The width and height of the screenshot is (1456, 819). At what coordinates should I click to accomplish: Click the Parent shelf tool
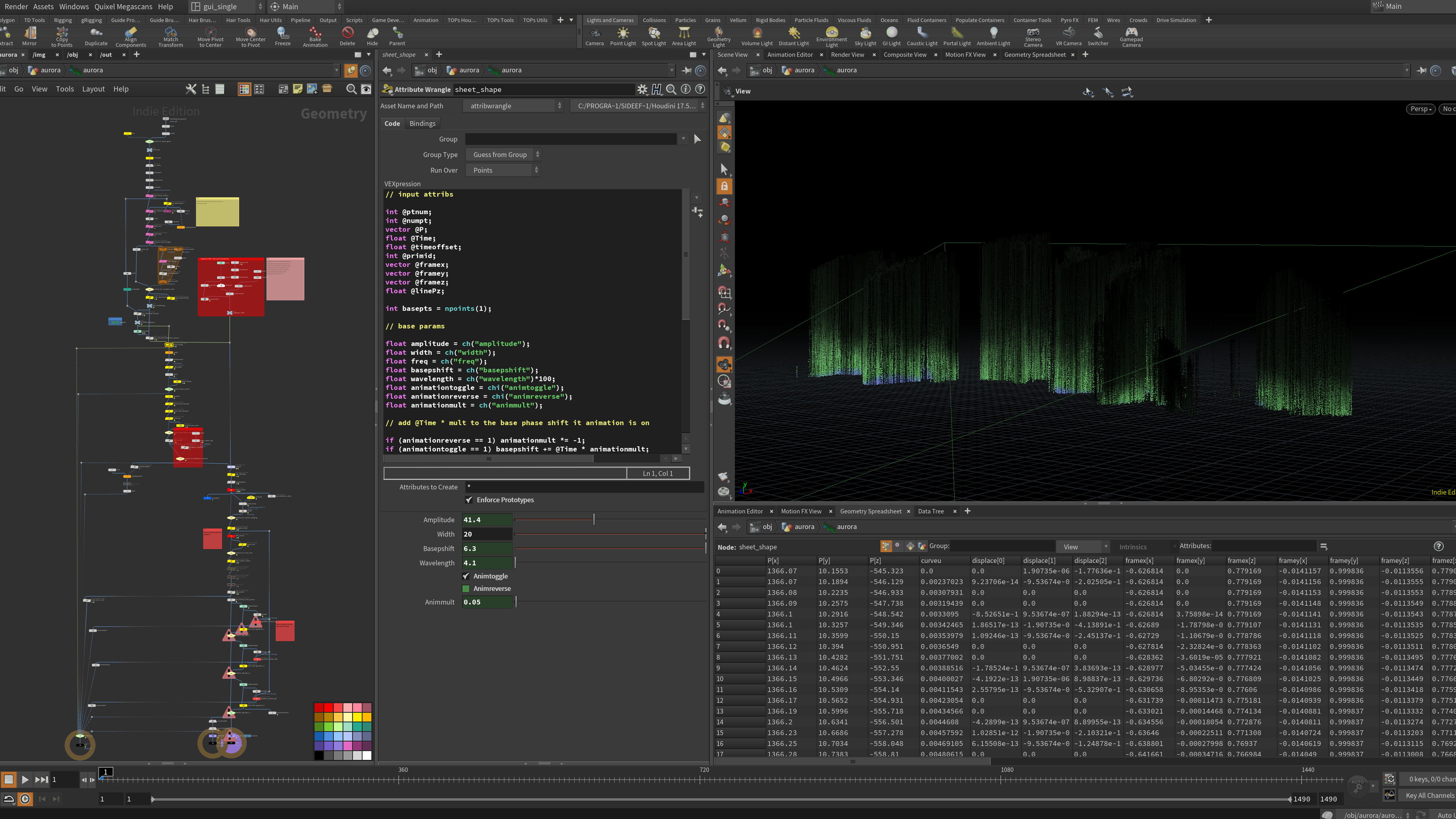[x=397, y=36]
